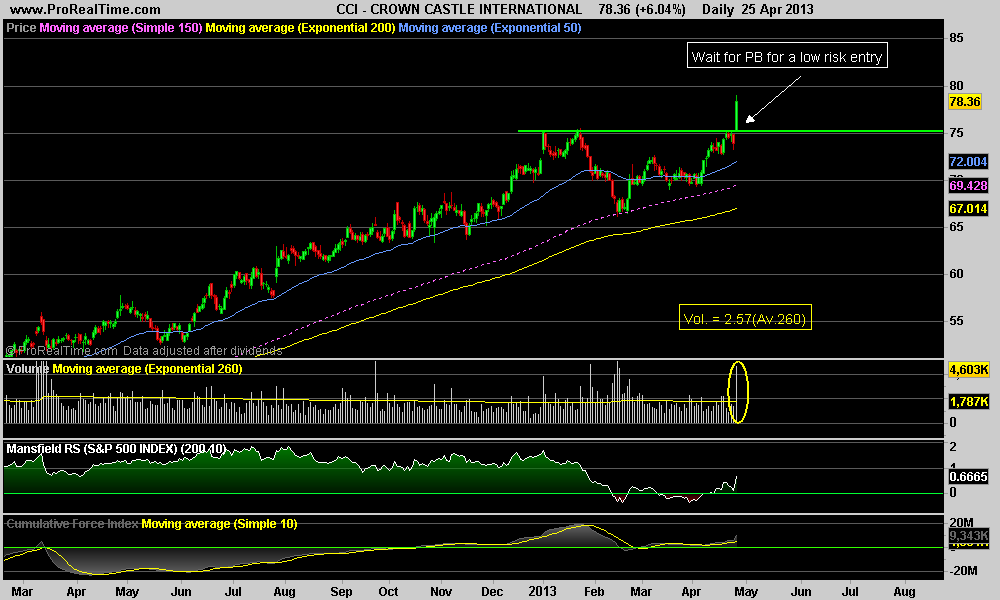Click the 0.6665 Mansfield RS value tag
This screenshot has width=1000, height=600.
(x=968, y=477)
